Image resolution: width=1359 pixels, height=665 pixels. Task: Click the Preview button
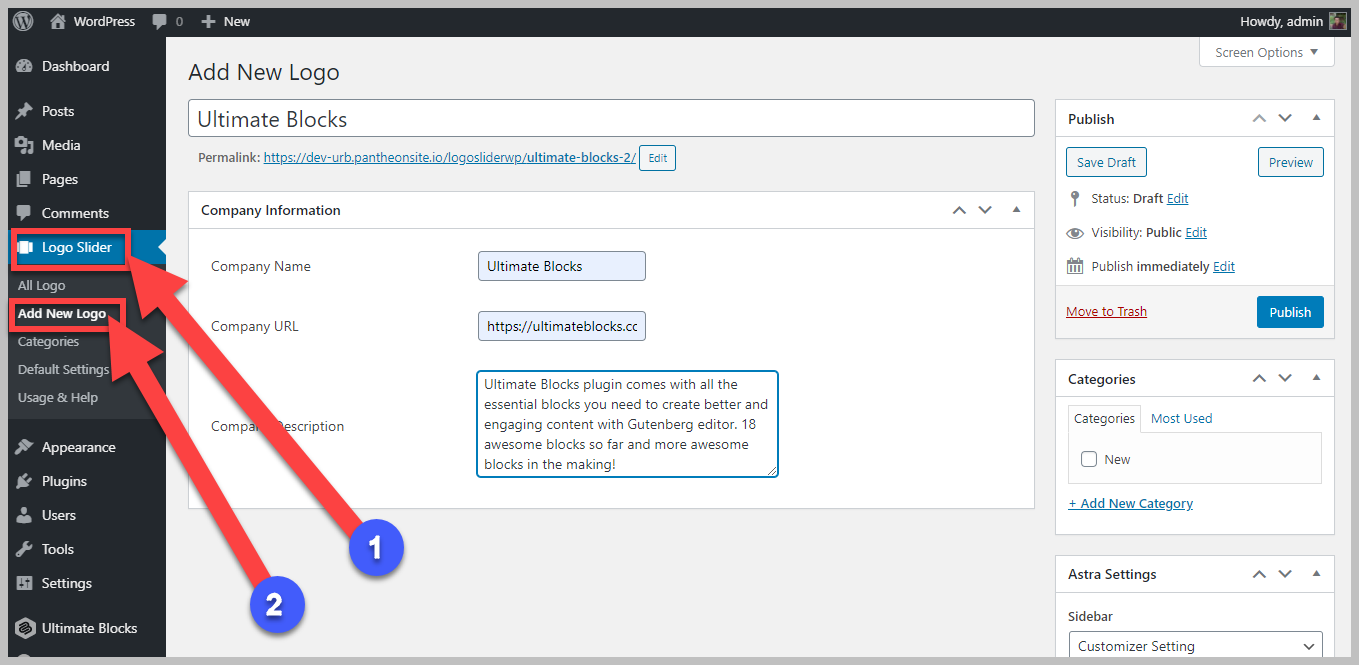(x=1291, y=162)
